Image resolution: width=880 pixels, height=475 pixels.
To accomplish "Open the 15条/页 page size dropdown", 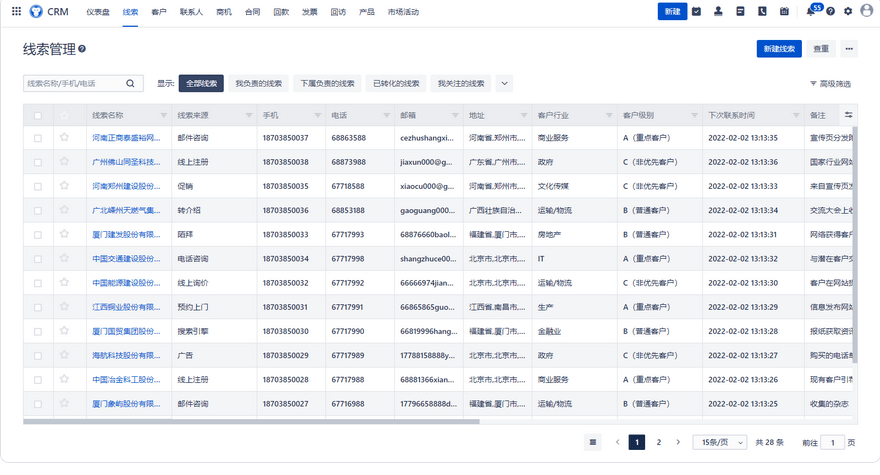I will coord(719,442).
